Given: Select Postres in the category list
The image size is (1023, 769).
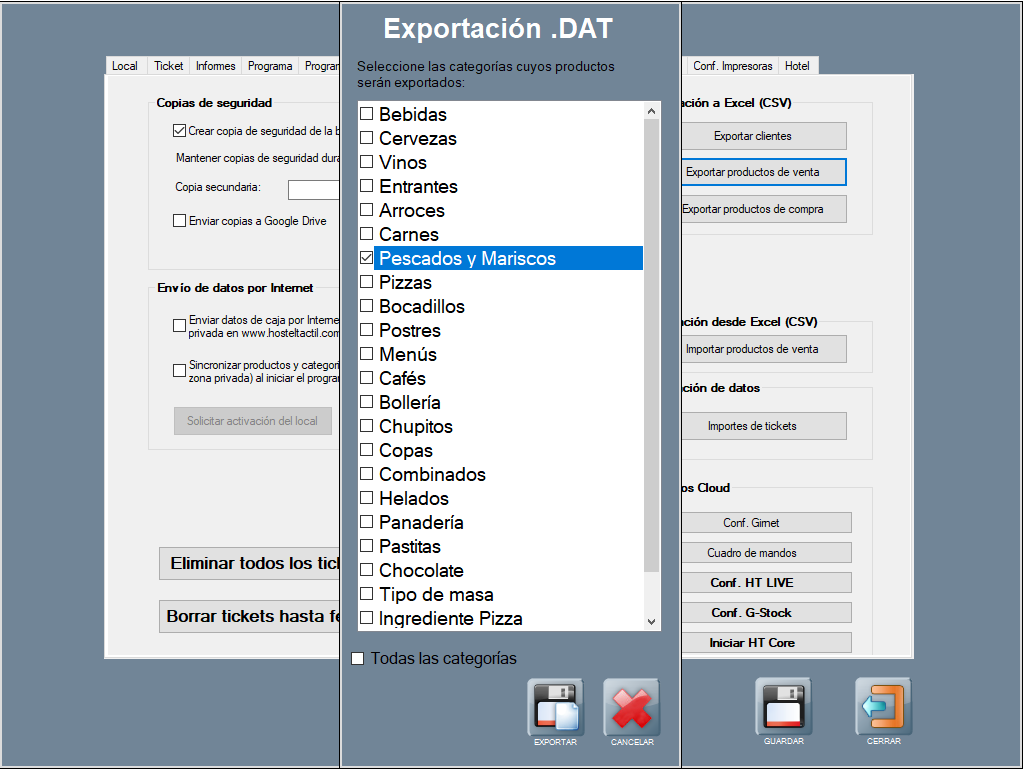Looking at the screenshot, I should point(409,330).
